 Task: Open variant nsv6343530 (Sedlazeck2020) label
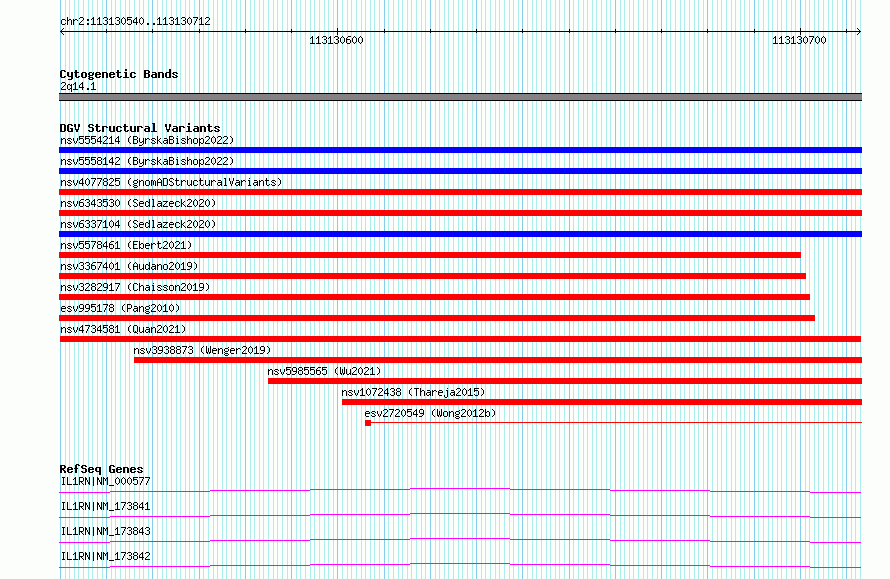click(x=138, y=203)
